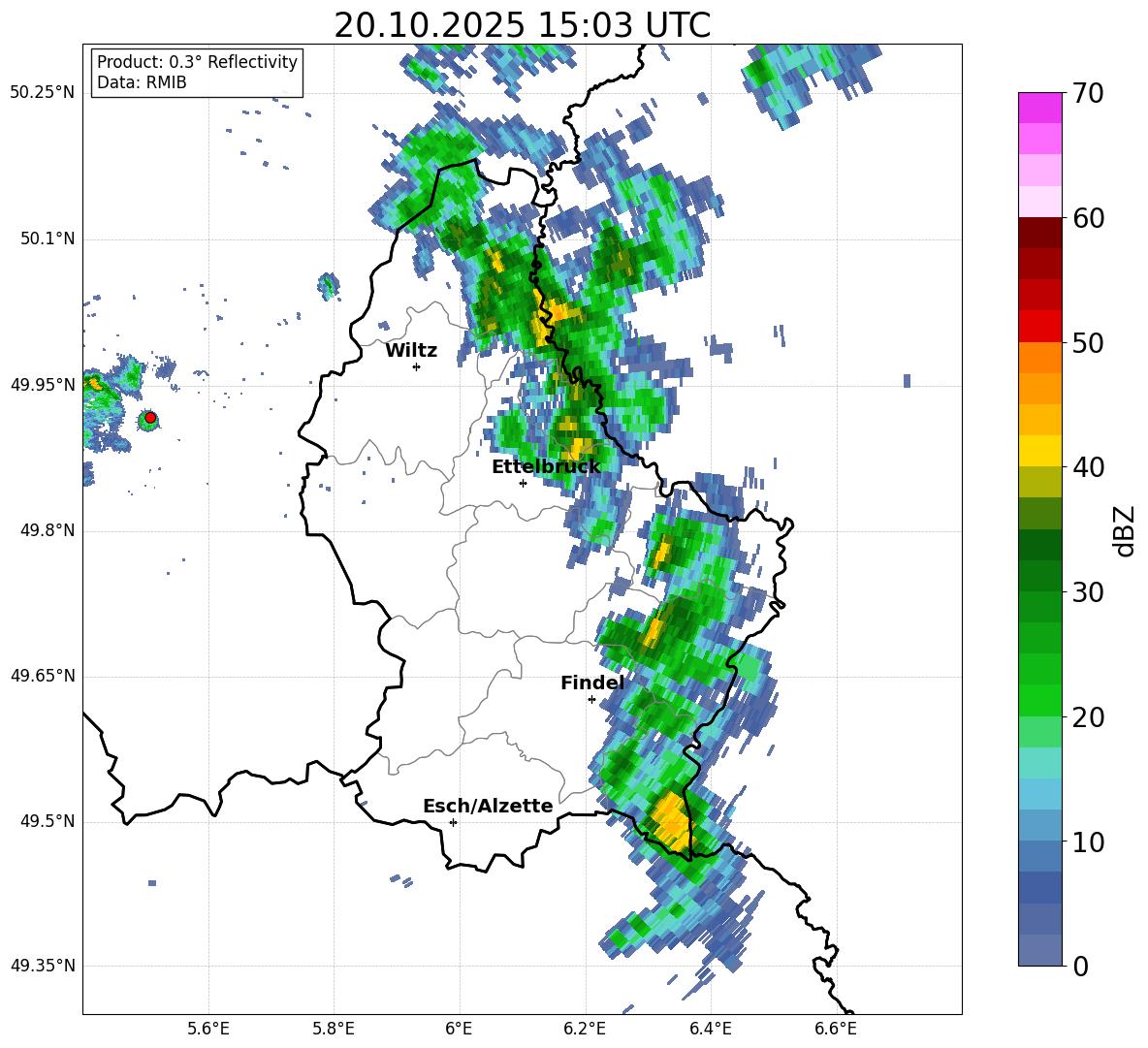
Task: Click the 6.6°E longitude label
Action: (x=836, y=1029)
